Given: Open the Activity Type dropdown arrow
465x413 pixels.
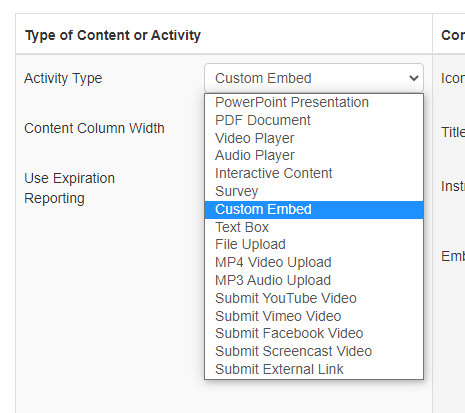Looking at the screenshot, I should (414, 78).
